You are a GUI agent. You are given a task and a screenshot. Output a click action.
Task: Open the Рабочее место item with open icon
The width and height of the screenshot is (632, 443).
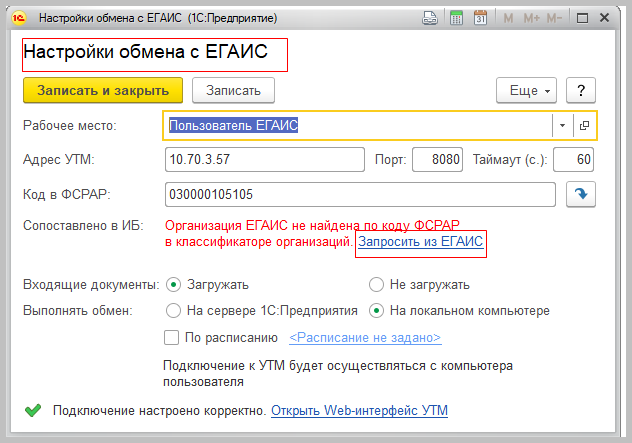tap(584, 125)
